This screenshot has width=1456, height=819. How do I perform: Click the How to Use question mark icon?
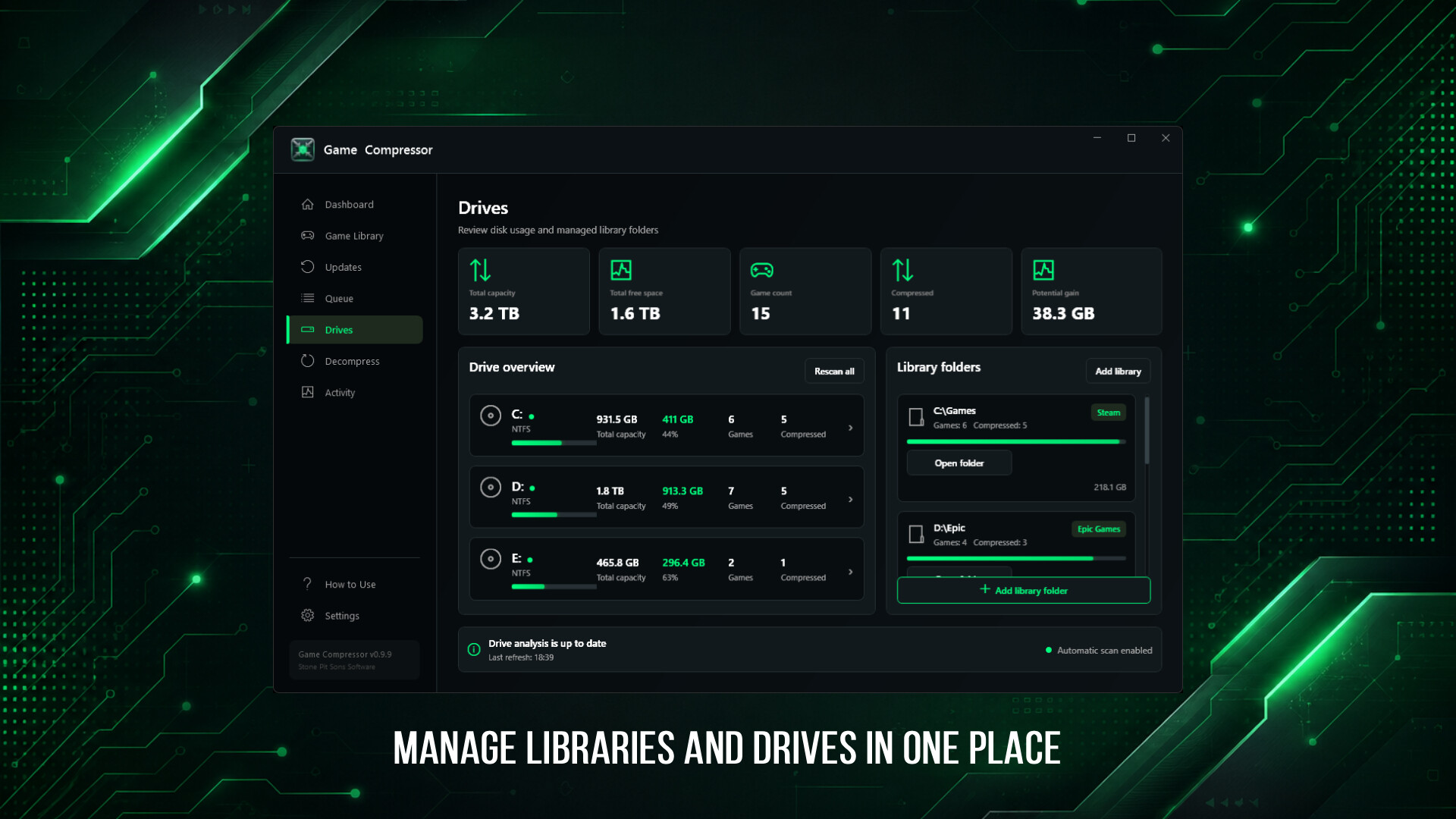click(307, 584)
